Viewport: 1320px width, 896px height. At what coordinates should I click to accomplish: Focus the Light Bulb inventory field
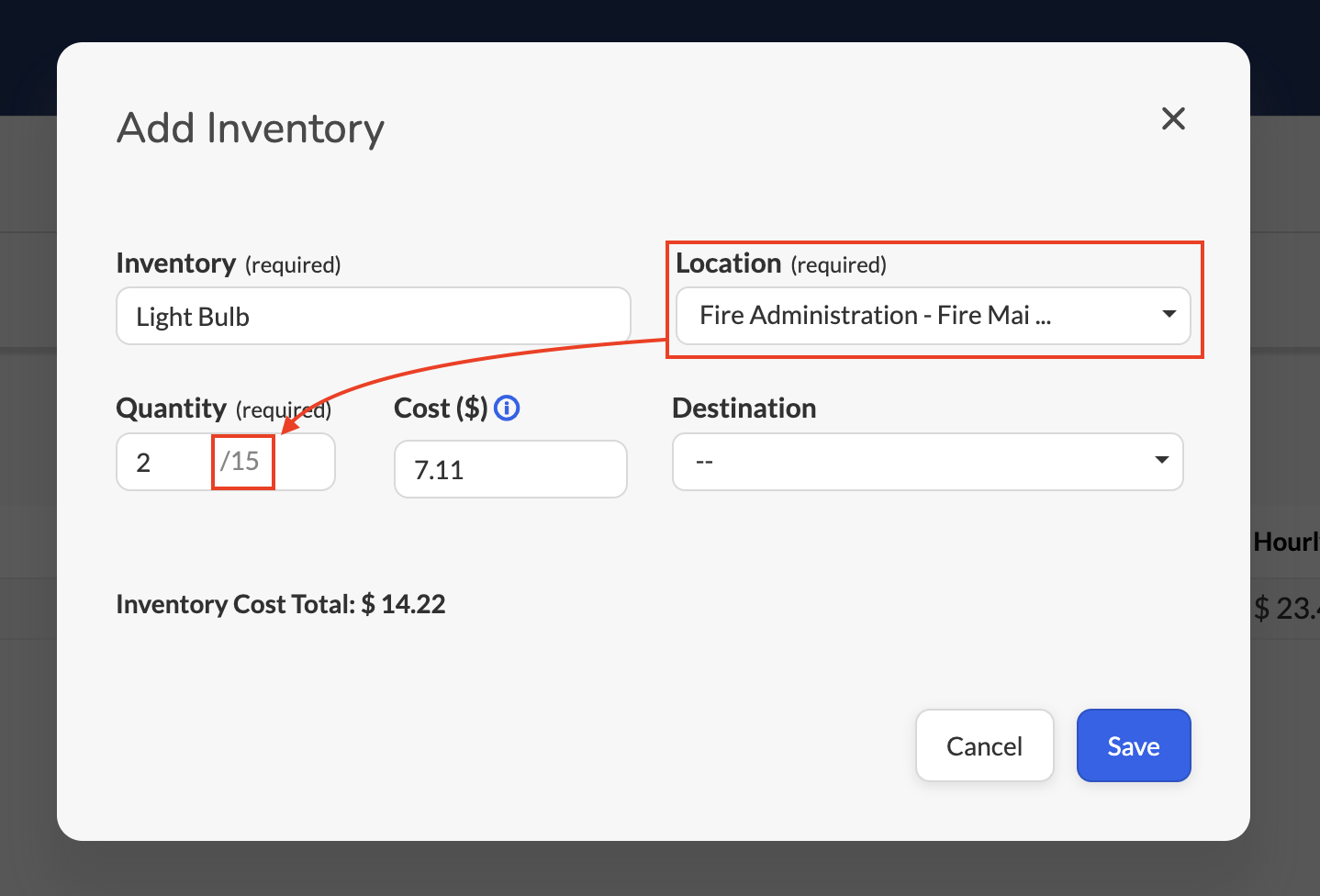point(373,316)
